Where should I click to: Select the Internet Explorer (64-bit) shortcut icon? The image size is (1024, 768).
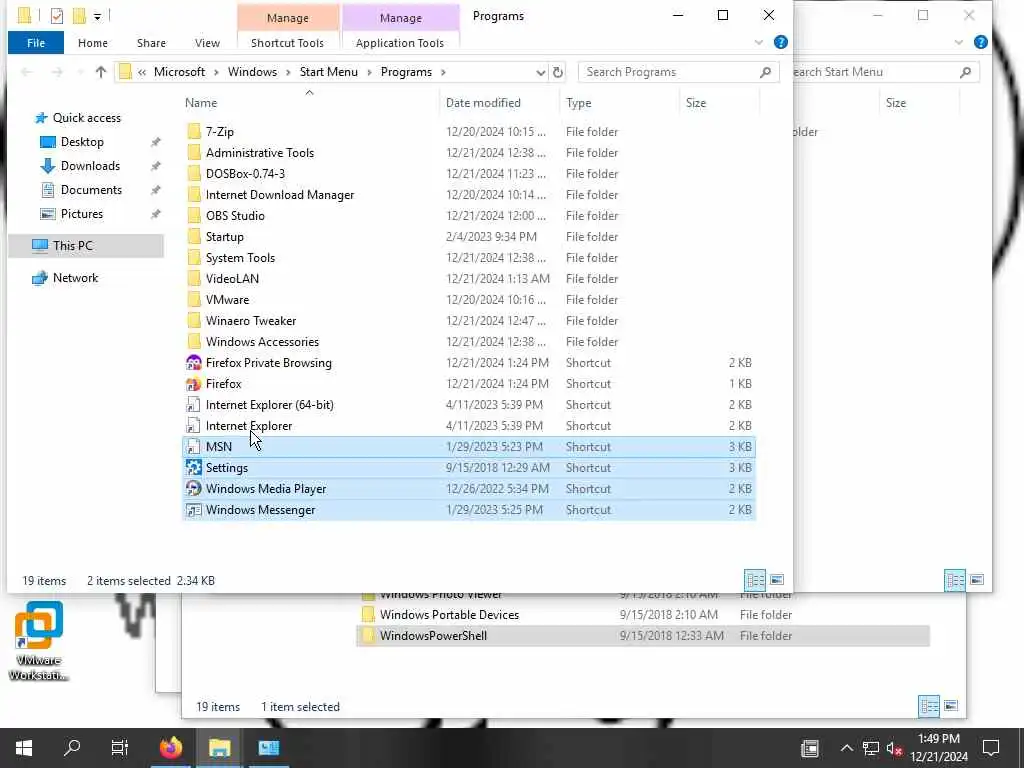pos(193,404)
